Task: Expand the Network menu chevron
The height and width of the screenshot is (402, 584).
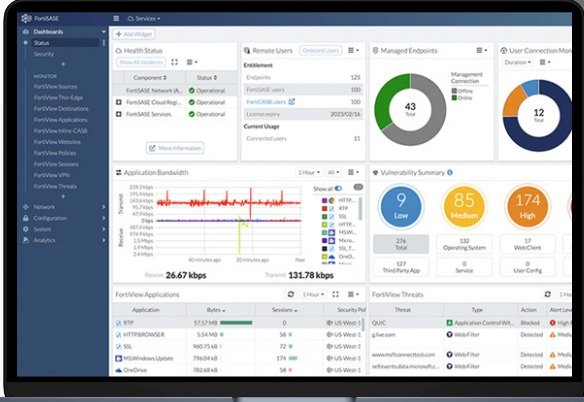Action: pos(104,207)
